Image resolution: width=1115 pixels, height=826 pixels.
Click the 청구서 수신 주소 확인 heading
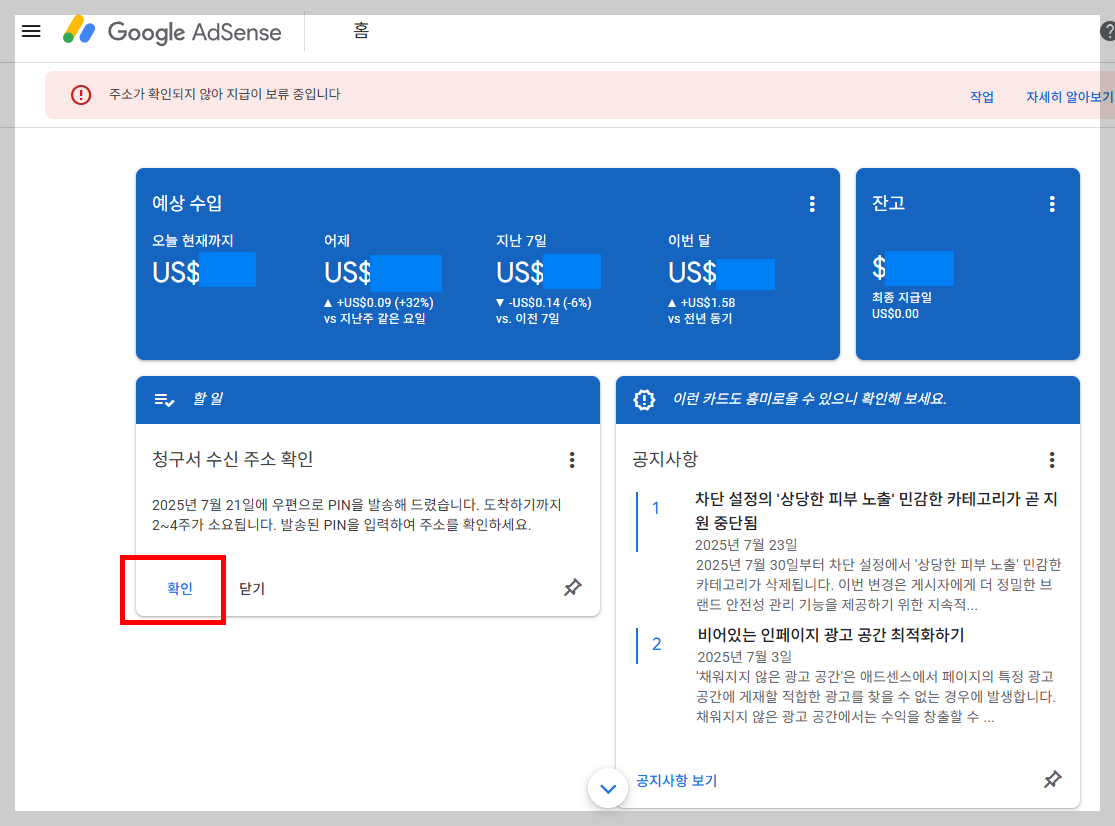233,459
